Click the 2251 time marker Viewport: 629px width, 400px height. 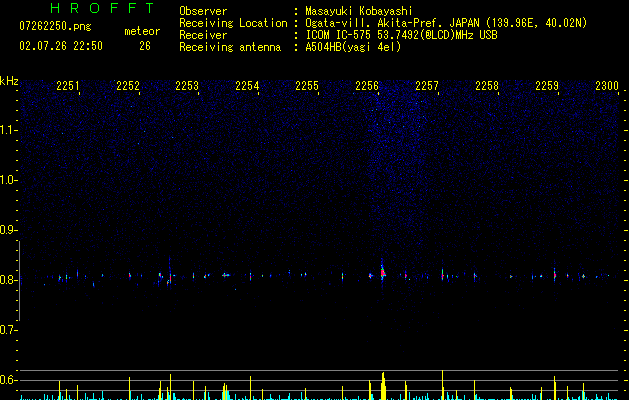point(68,86)
